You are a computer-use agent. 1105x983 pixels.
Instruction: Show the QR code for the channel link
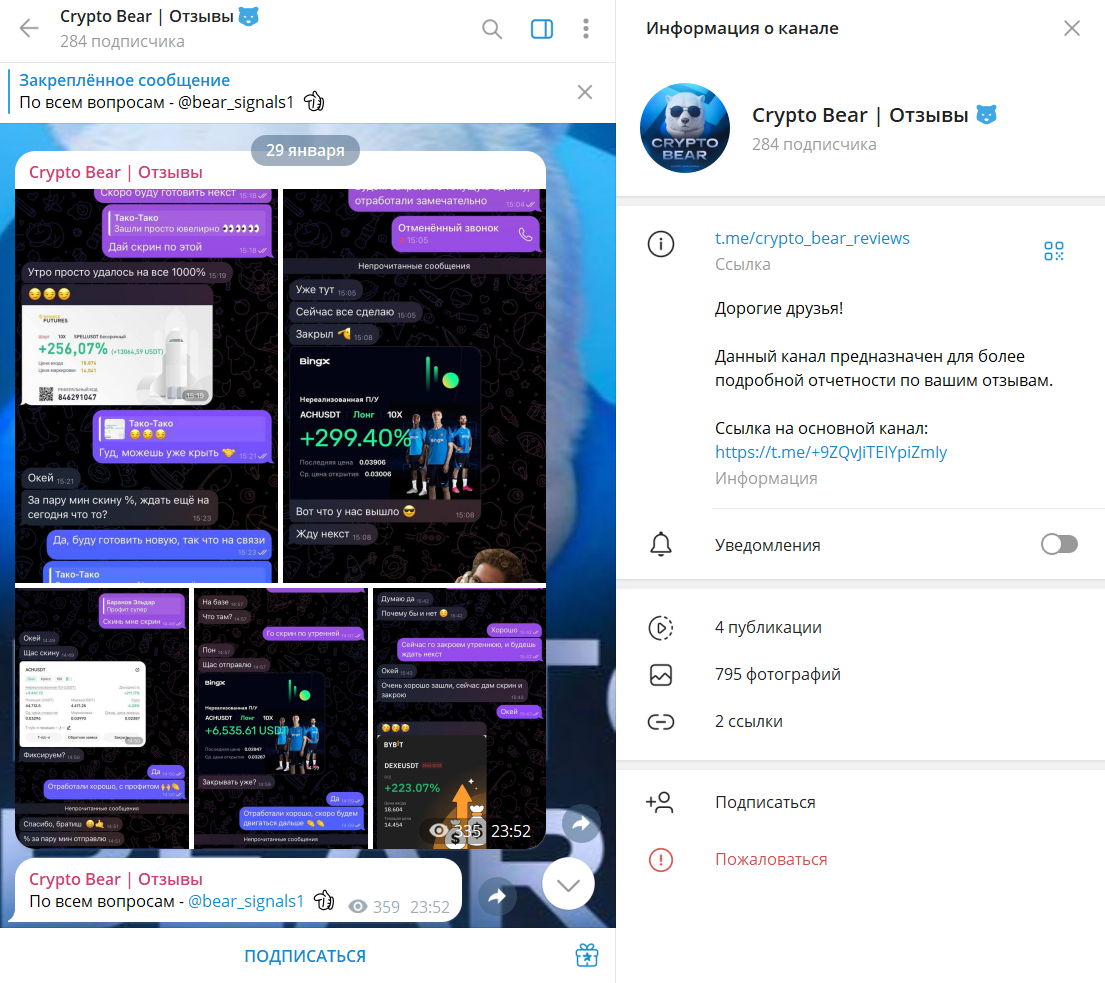tap(1054, 251)
